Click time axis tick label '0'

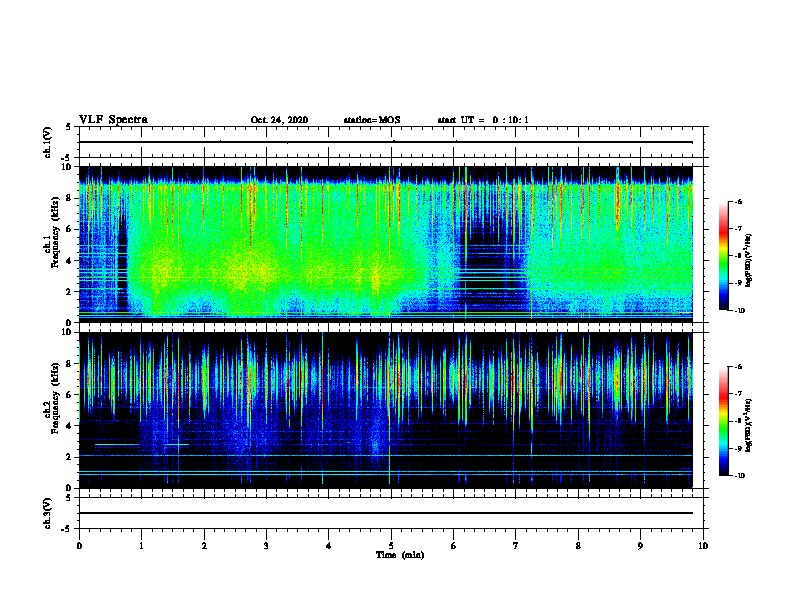(79, 546)
